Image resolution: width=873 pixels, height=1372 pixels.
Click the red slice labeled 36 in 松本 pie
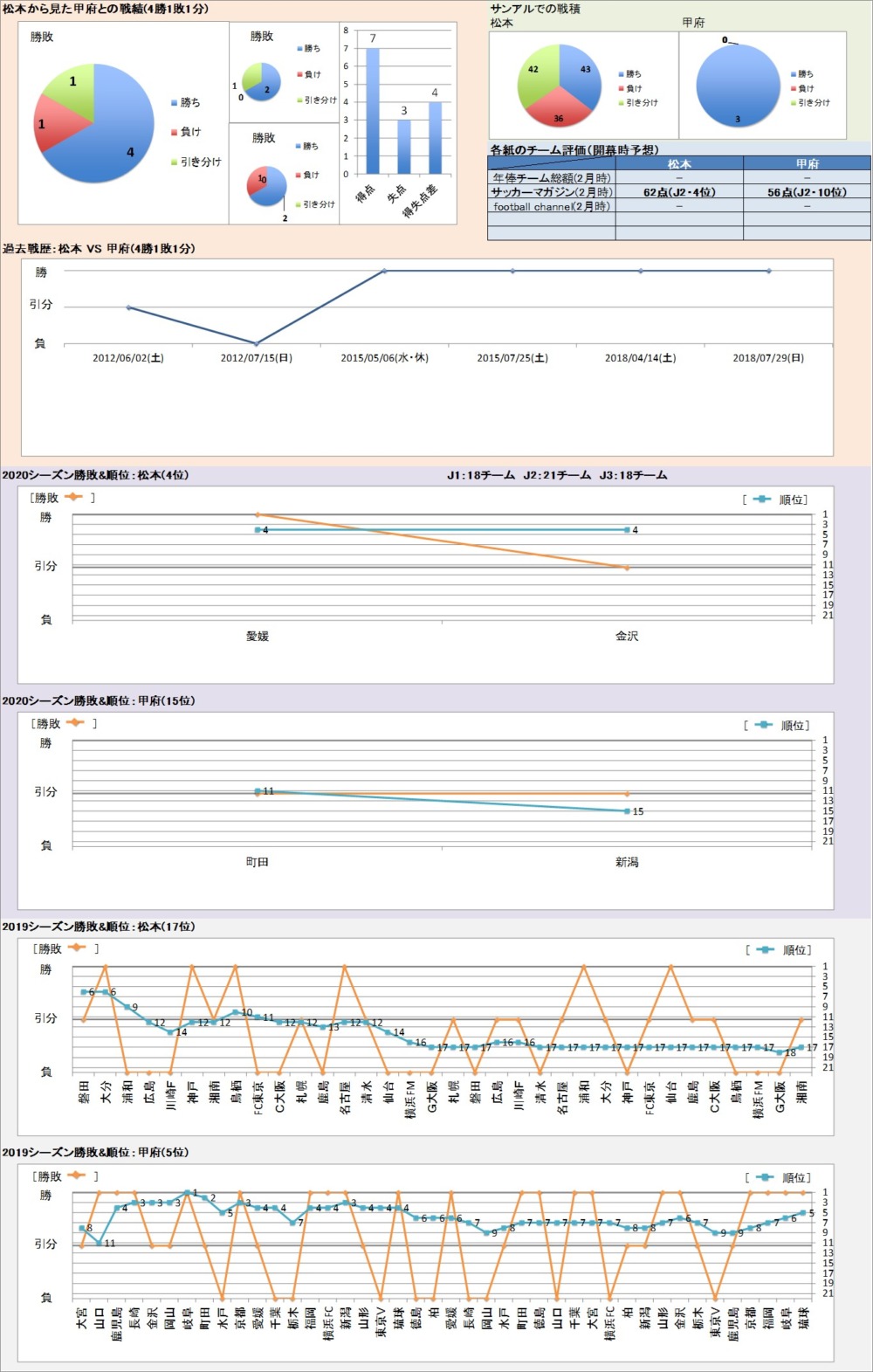coord(559,113)
